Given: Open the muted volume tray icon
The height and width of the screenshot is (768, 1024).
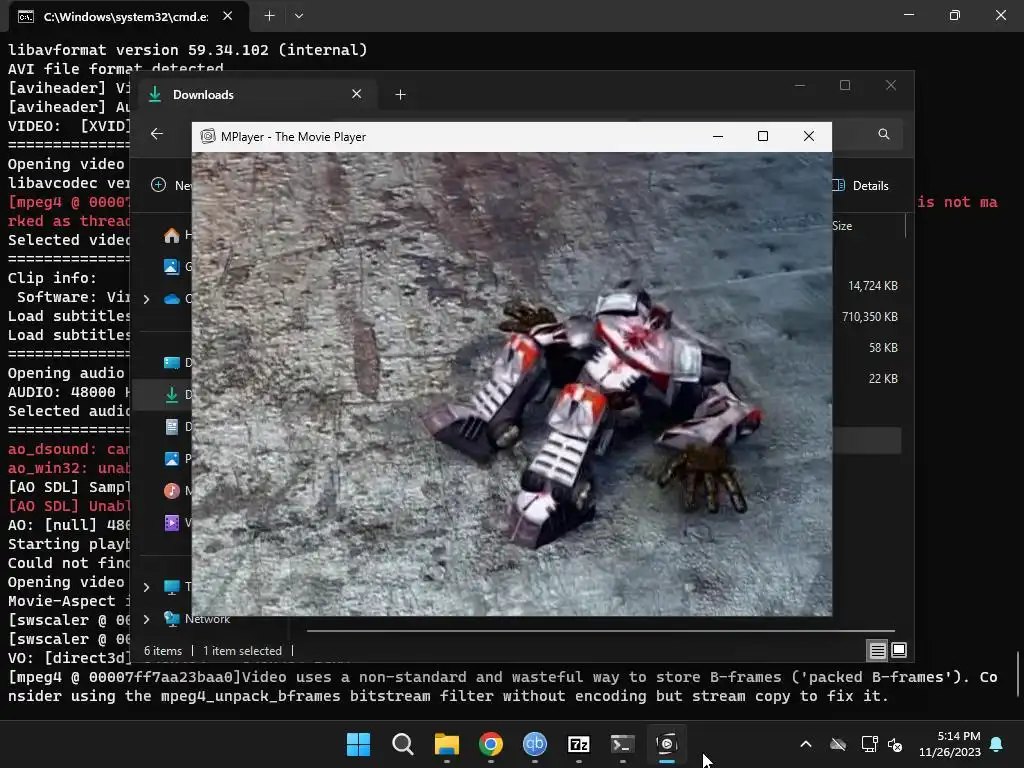Looking at the screenshot, I should [x=895, y=744].
